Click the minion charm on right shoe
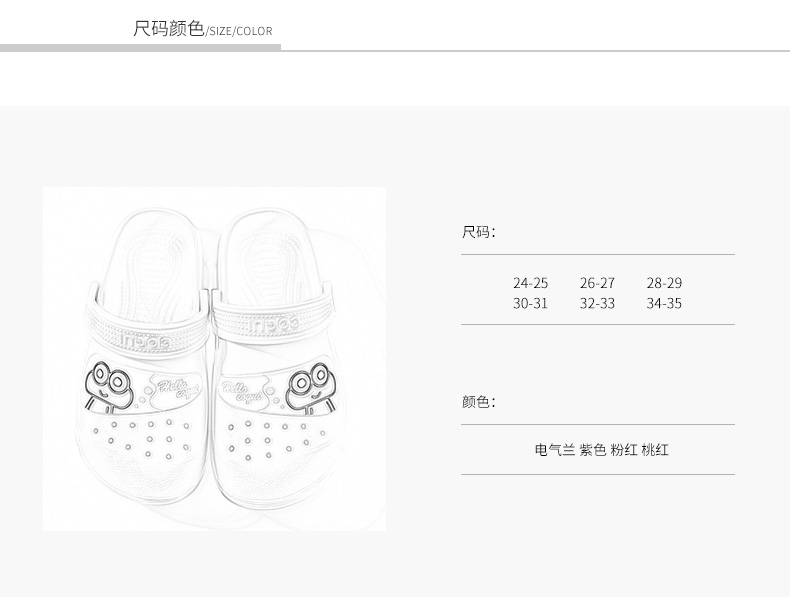Viewport: 790px width, 597px height. pyautogui.click(x=306, y=389)
